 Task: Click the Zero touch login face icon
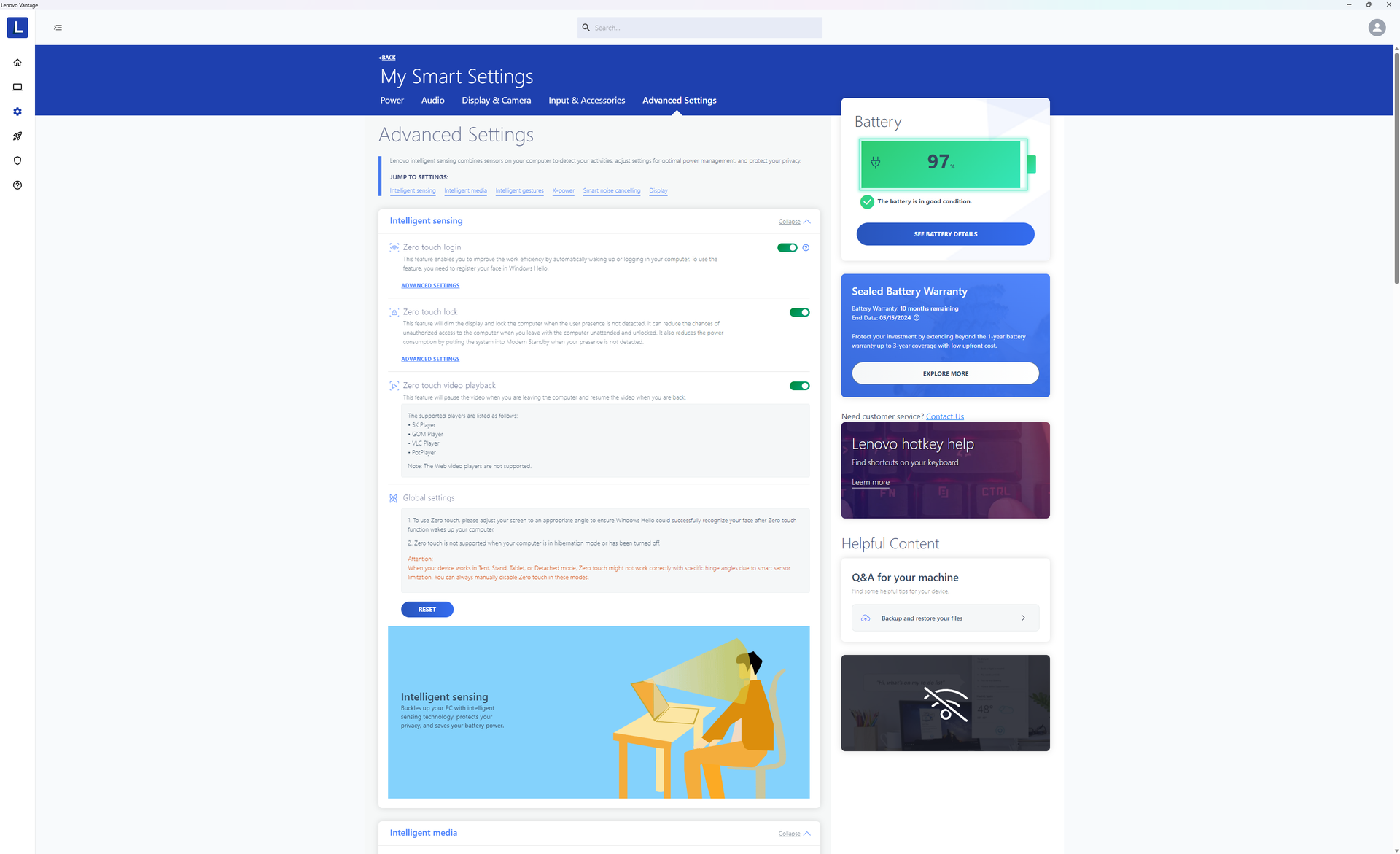[x=394, y=247]
